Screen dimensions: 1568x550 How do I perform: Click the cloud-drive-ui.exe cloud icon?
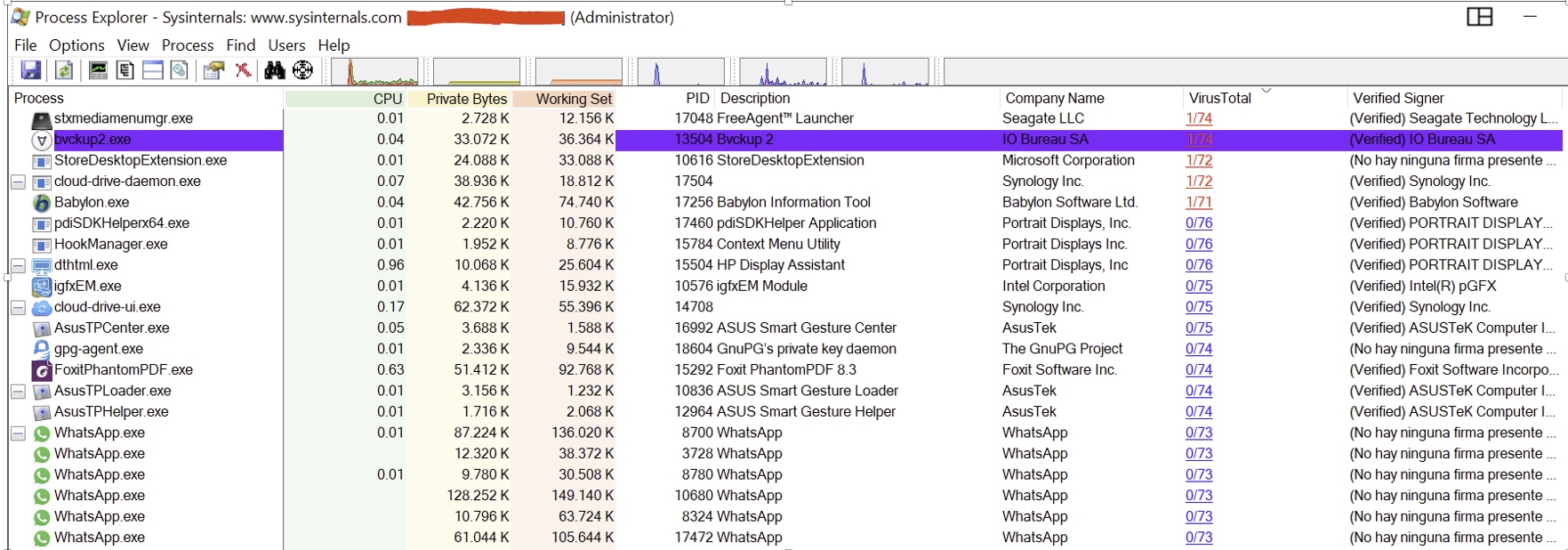[x=42, y=308]
